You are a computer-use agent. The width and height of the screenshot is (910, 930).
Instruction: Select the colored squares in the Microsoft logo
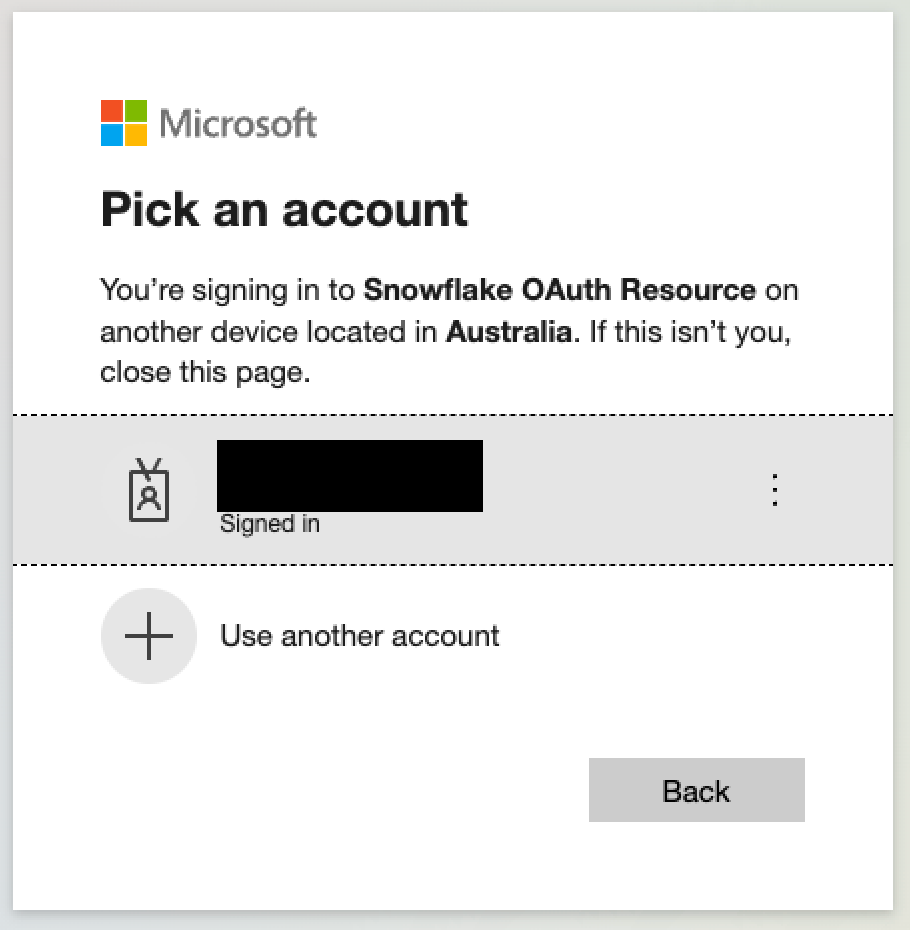click(x=122, y=122)
